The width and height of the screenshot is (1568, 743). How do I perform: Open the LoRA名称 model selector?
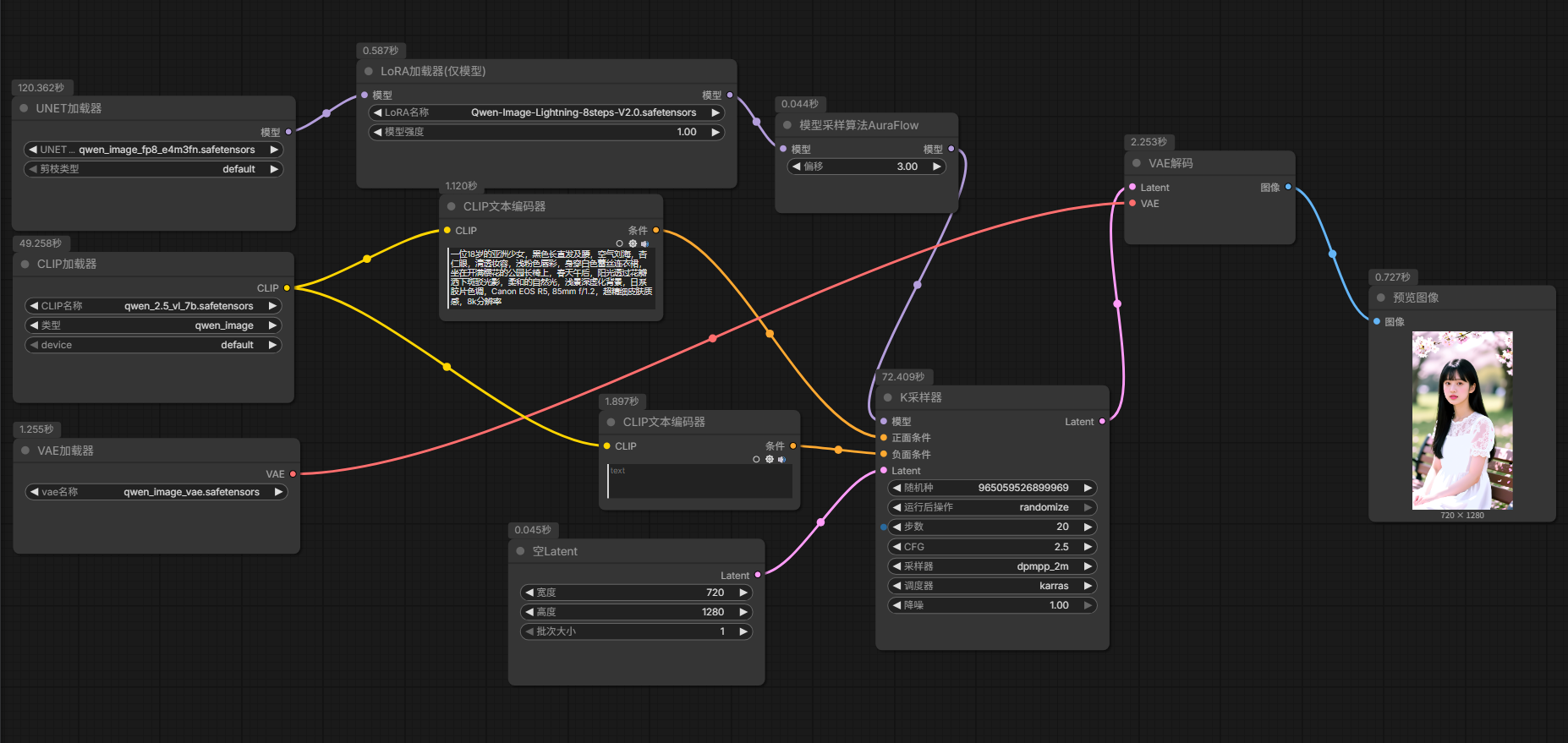[x=547, y=112]
